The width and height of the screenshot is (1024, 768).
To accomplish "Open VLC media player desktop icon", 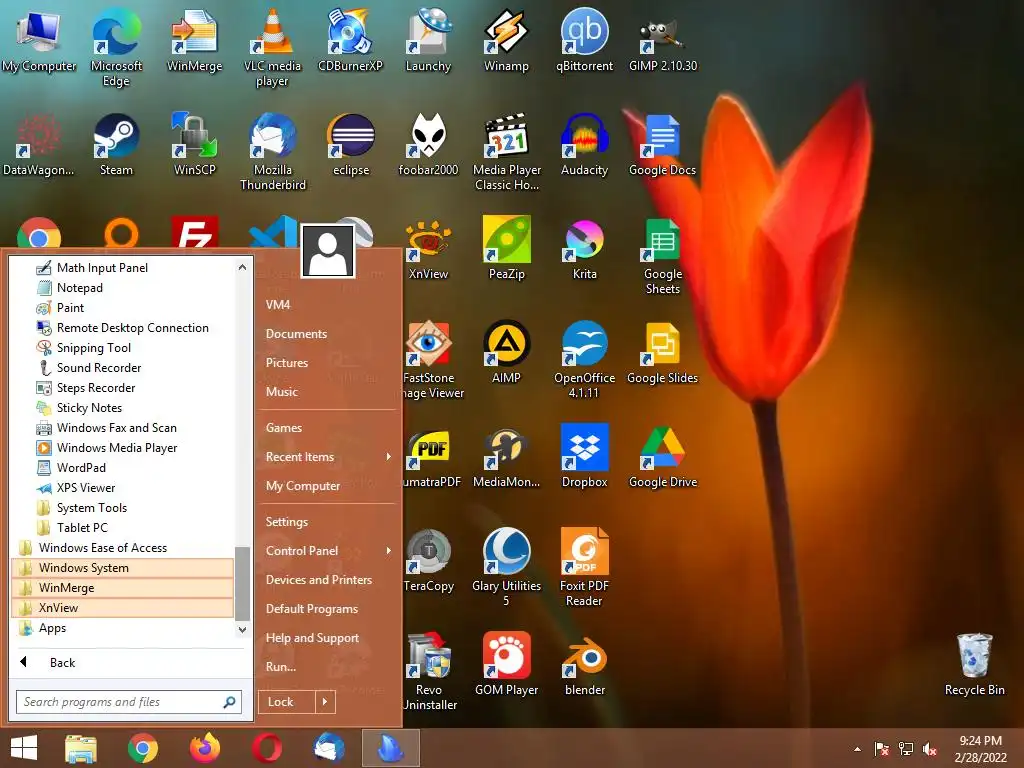I will click(272, 48).
